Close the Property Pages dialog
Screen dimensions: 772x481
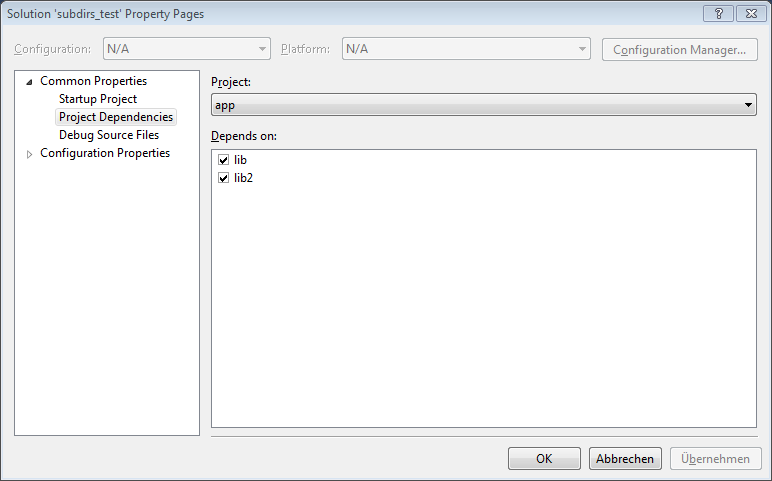[x=749, y=13]
